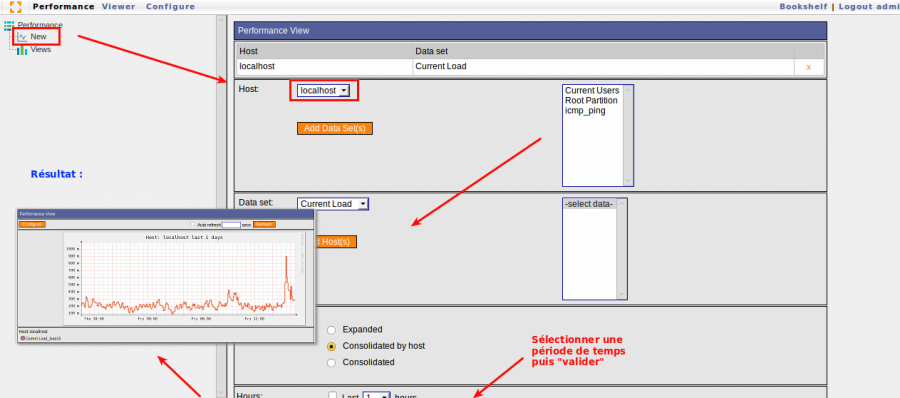Open the Configure menu
Image resolution: width=900 pixels, height=398 pixels.
coord(170,7)
